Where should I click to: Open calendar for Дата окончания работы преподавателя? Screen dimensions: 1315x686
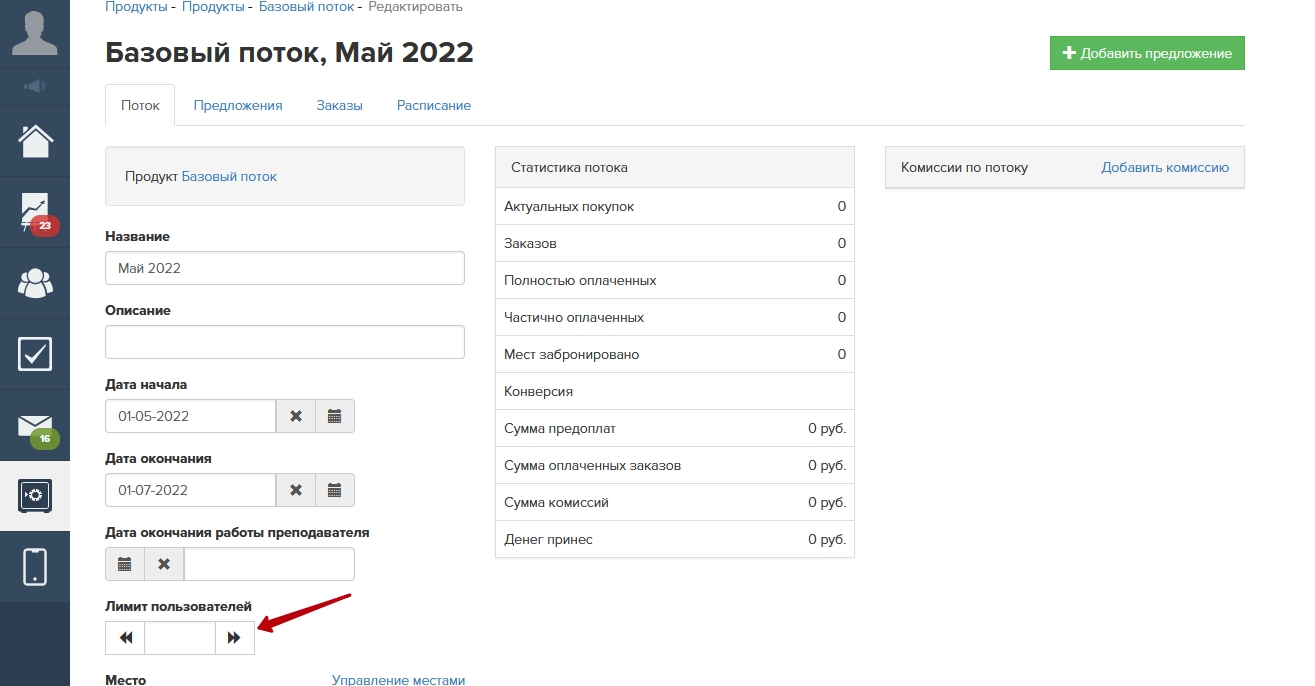pos(125,564)
